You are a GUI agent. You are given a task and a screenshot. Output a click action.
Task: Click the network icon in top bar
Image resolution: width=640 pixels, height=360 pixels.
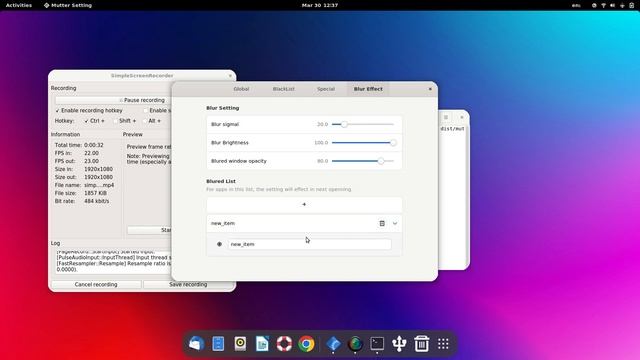603,5
